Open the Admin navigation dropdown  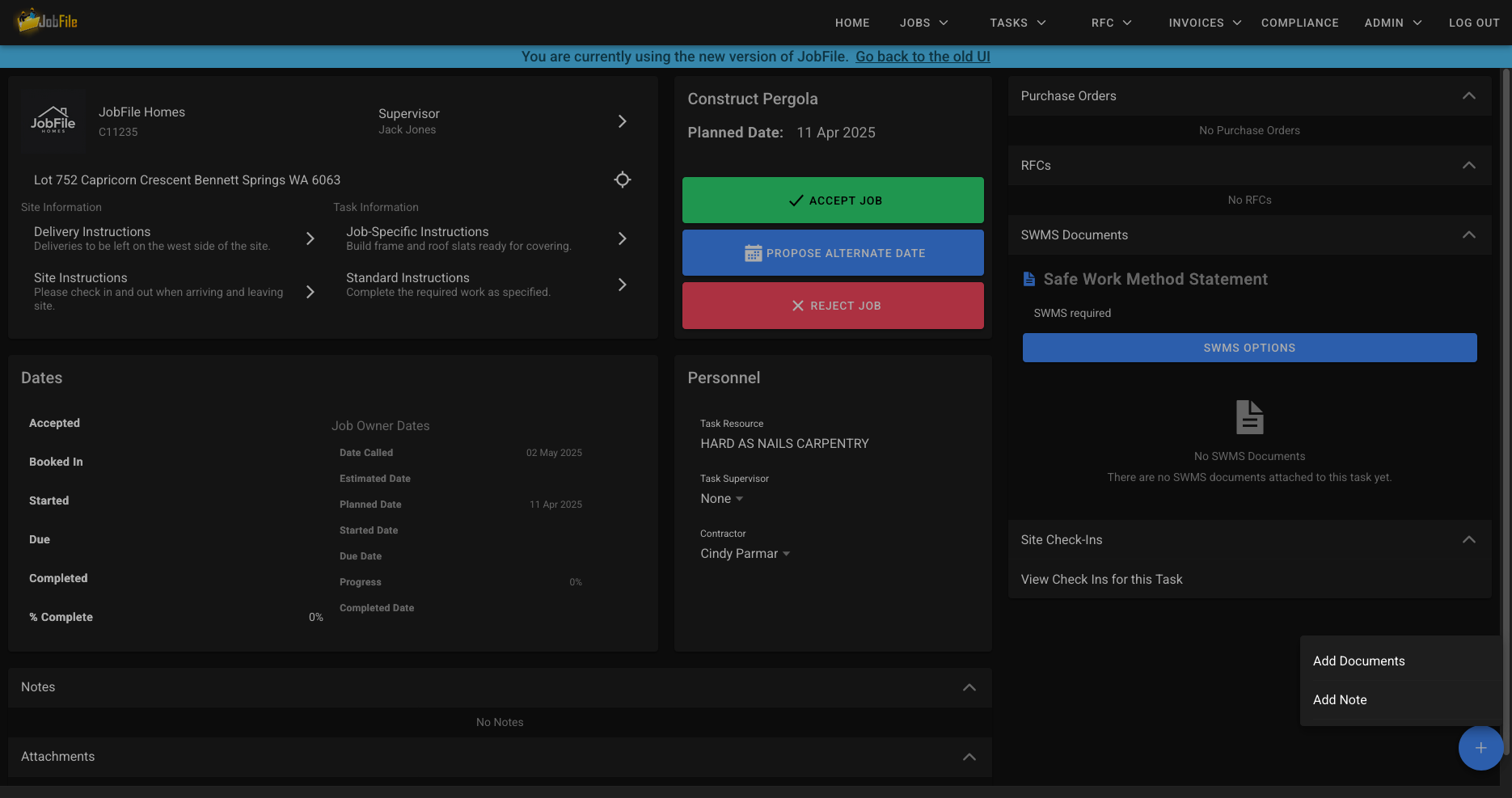[1393, 23]
